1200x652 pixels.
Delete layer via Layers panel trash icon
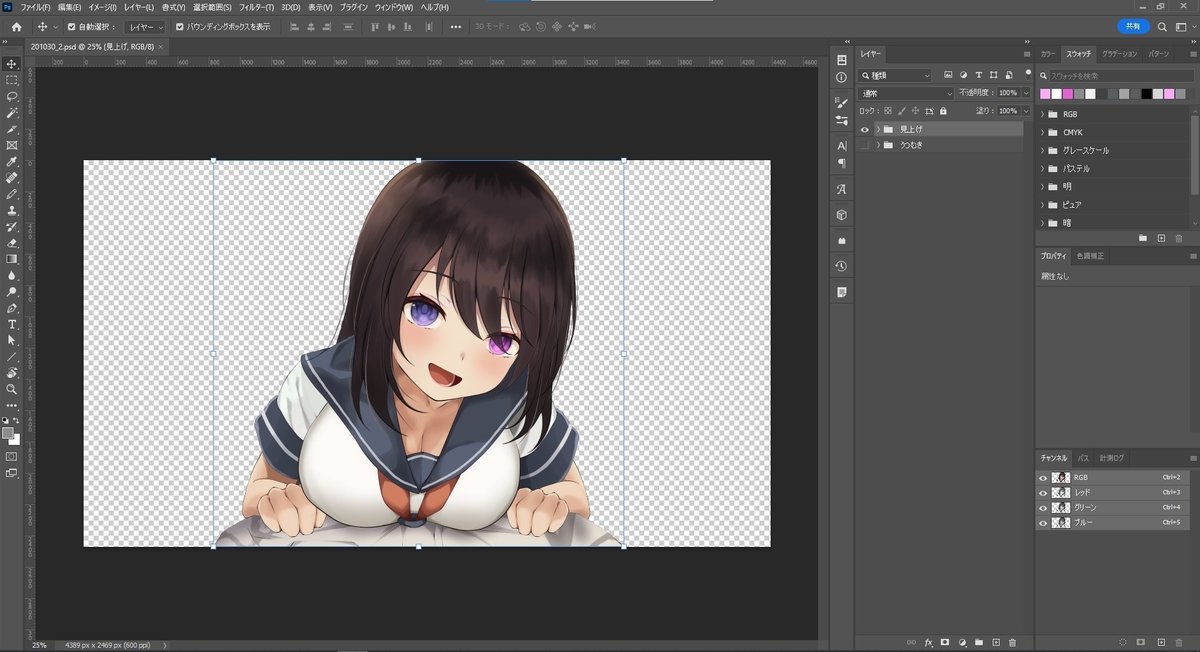coord(1012,641)
